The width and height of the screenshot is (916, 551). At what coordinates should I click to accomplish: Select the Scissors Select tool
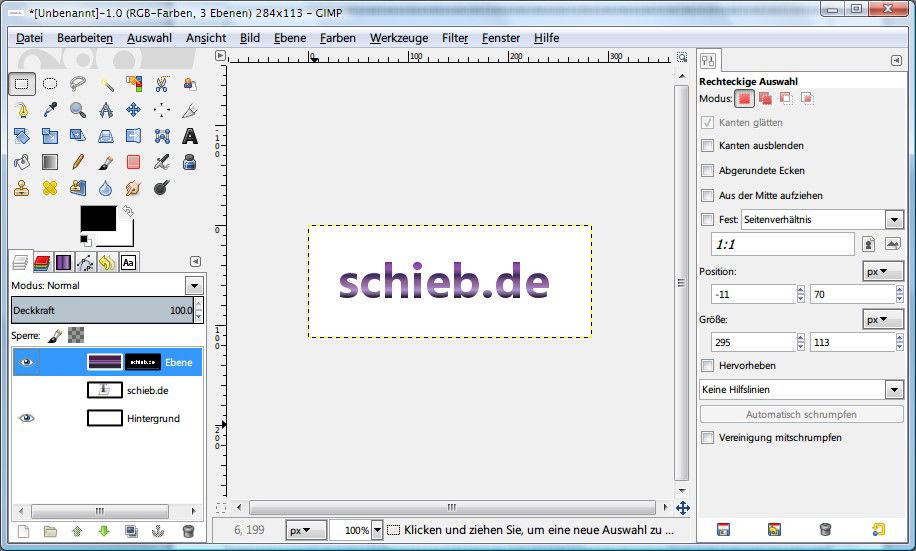click(162, 84)
